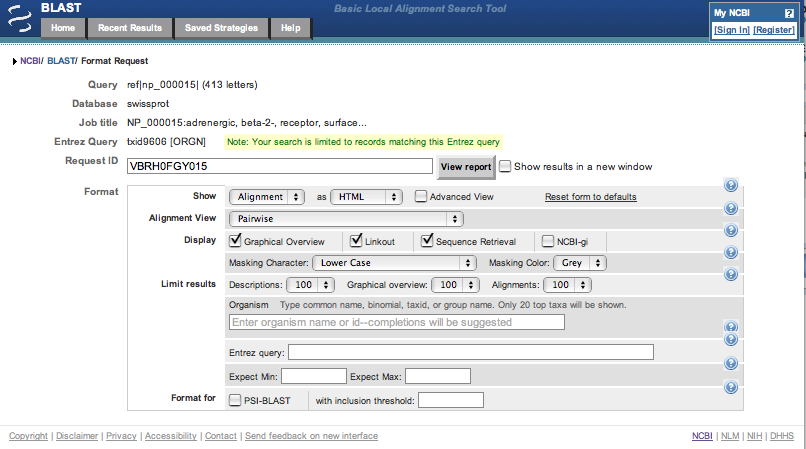806x449 pixels.
Task: Switch to the Recent Results tab
Action: click(x=129, y=28)
